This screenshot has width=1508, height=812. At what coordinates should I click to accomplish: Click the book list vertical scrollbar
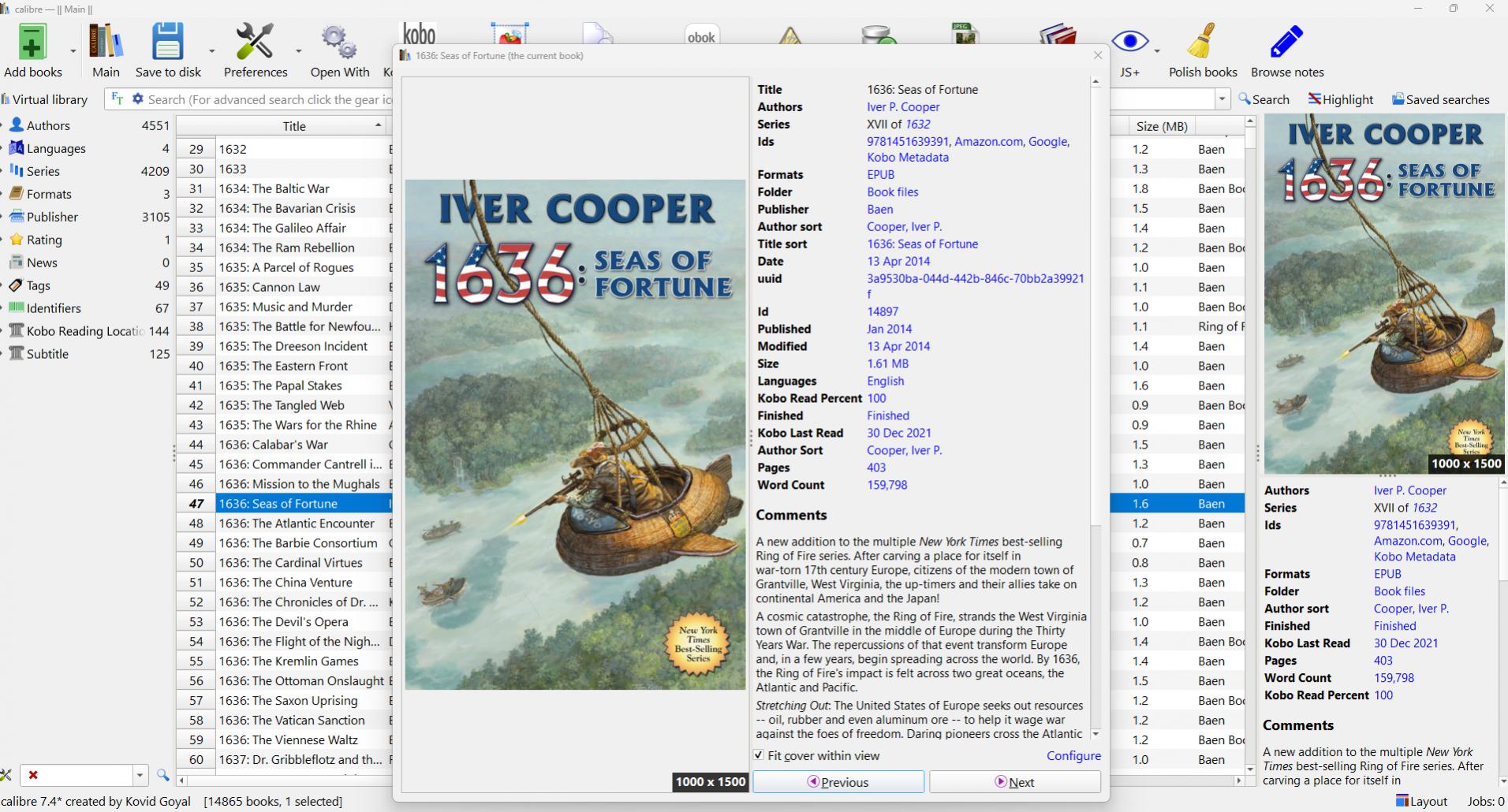click(1249, 445)
